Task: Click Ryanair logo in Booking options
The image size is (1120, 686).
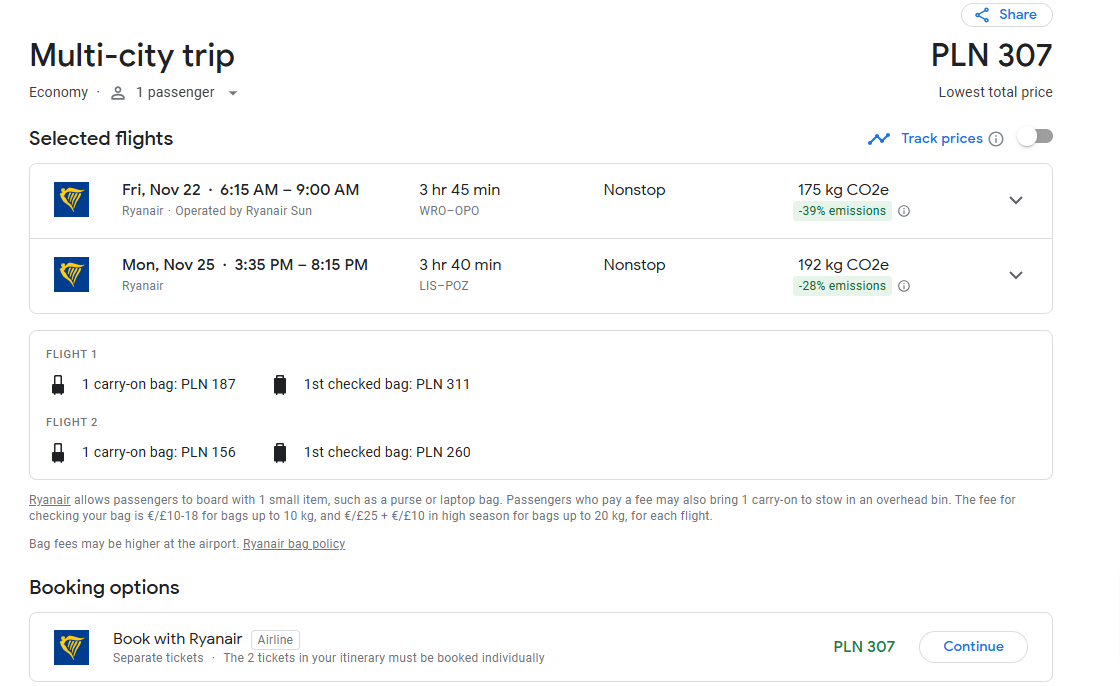Action: click(71, 647)
